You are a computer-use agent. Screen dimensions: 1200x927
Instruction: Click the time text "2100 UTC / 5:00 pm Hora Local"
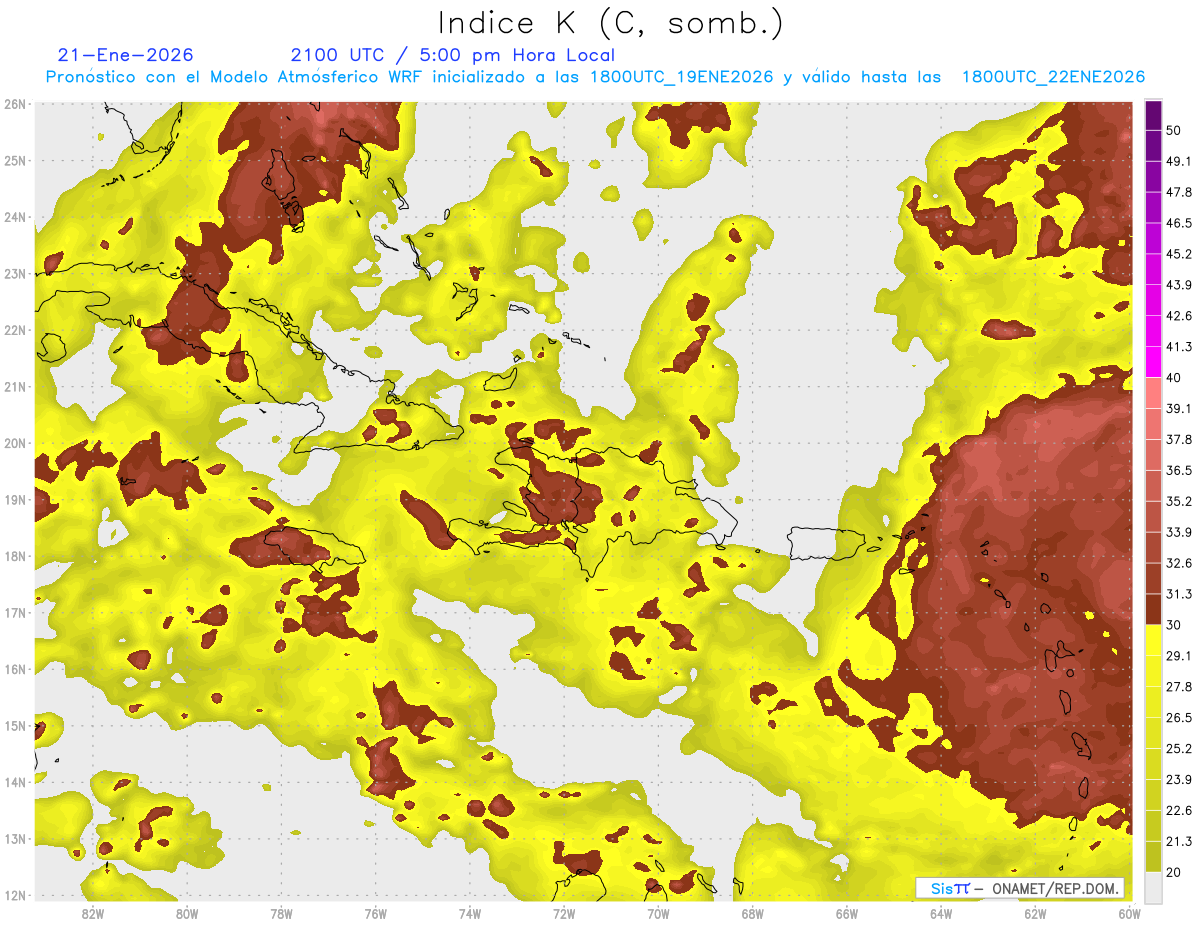tap(452, 55)
